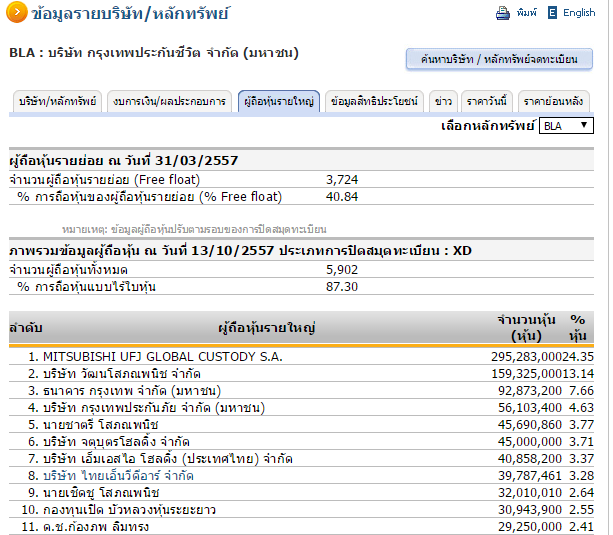Open the บริษัท/หลักทรัพย์ tab
Screen dimensions: 613x535
(57, 101)
